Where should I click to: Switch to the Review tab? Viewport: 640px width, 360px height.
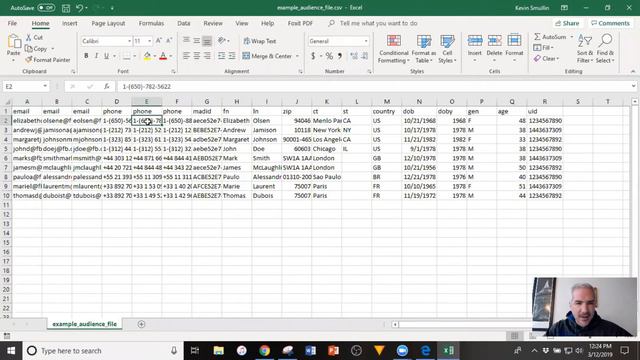point(213,23)
